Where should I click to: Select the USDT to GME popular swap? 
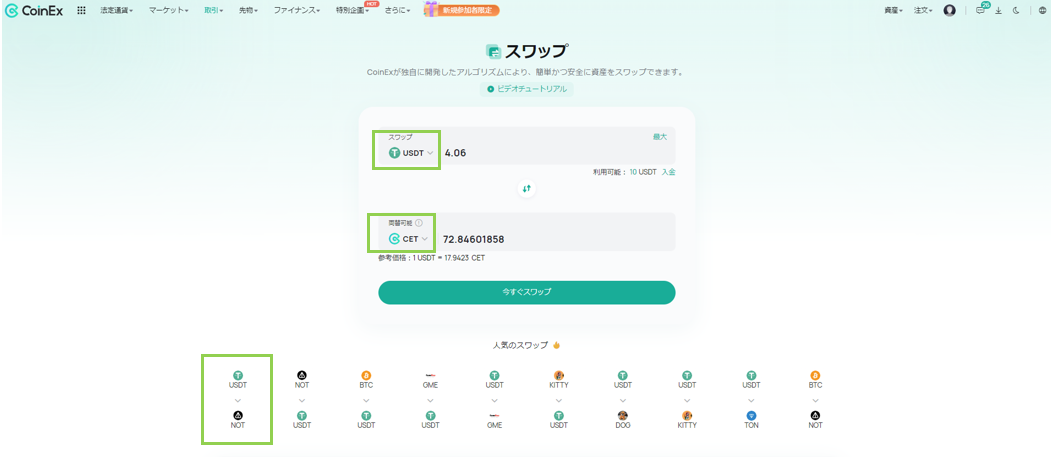tap(495, 400)
